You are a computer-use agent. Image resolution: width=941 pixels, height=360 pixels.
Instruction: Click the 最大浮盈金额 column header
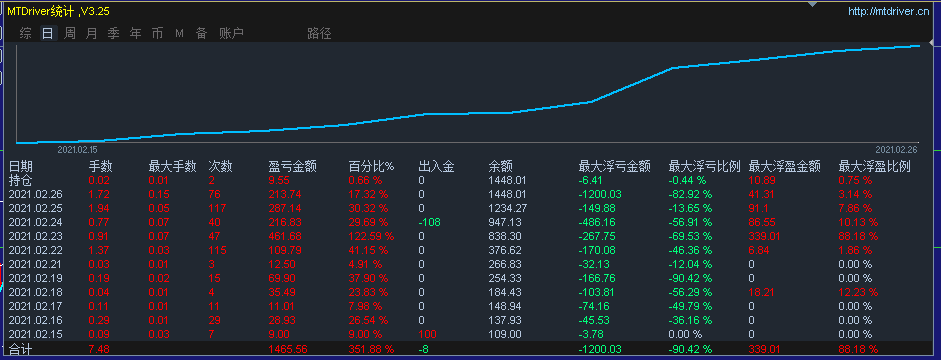[785, 166]
